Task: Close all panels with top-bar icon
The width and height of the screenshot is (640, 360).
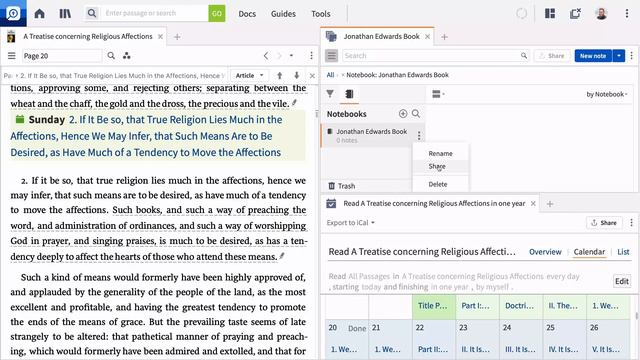Action: (575, 13)
